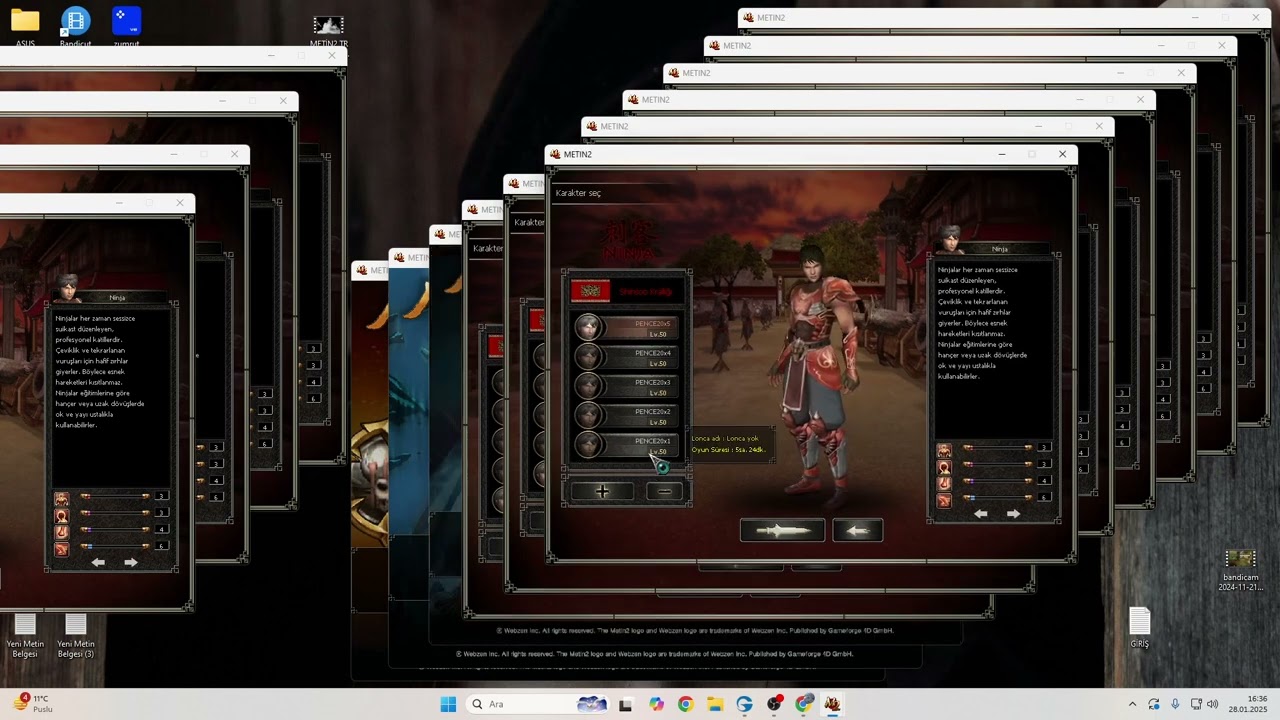Adjust the front window stat slider showing 6

(997, 497)
